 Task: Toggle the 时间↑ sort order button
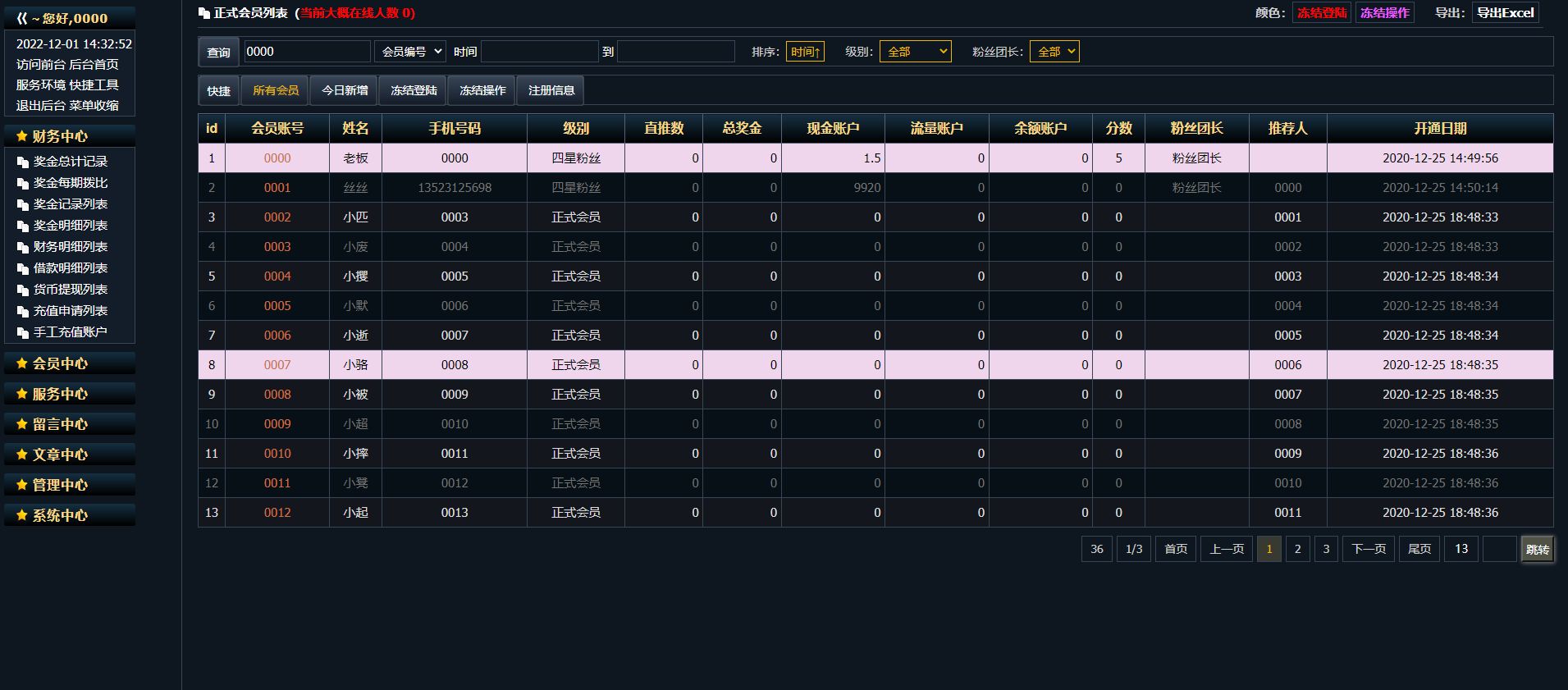[804, 52]
